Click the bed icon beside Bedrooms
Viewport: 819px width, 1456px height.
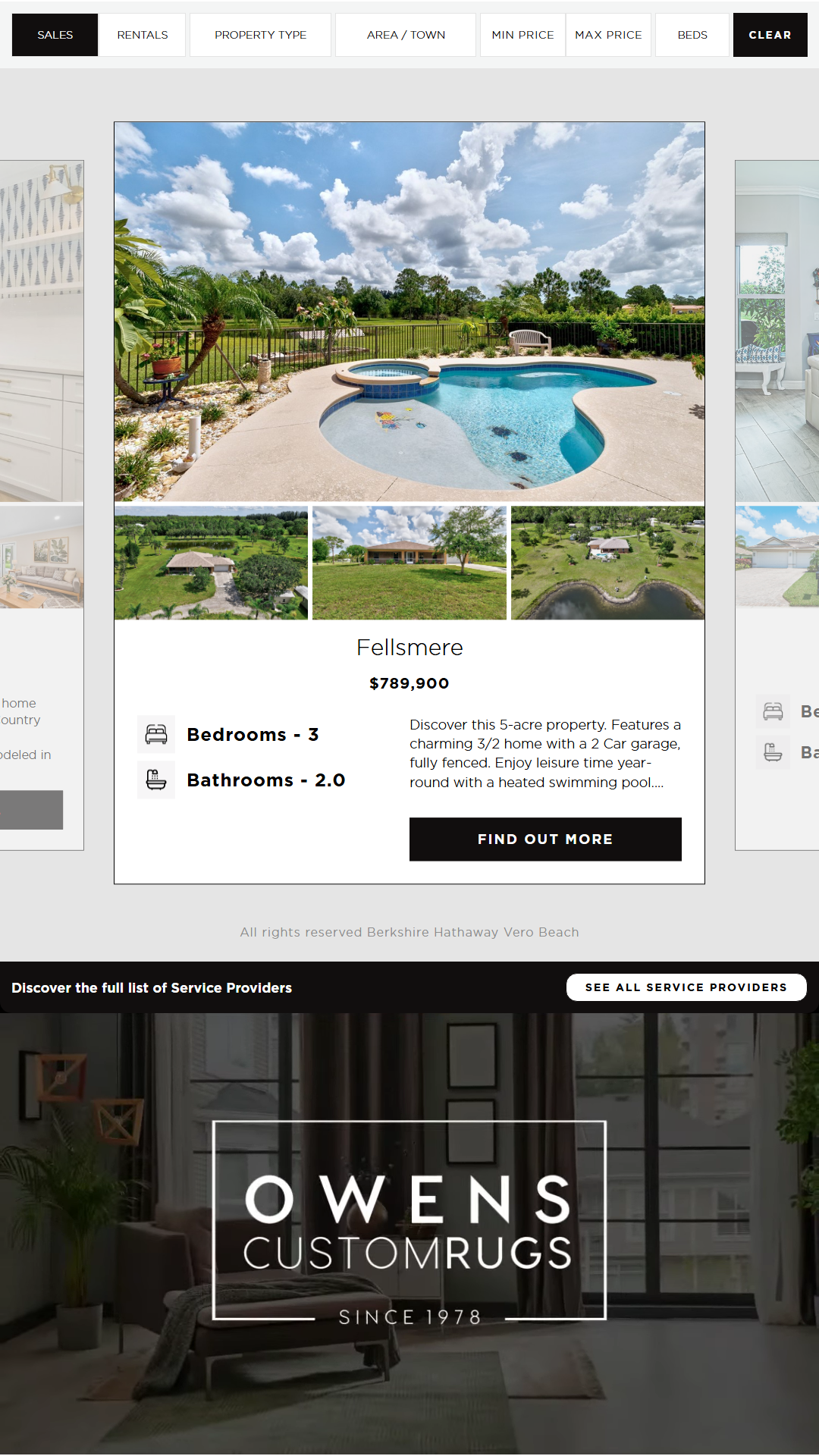click(x=156, y=734)
